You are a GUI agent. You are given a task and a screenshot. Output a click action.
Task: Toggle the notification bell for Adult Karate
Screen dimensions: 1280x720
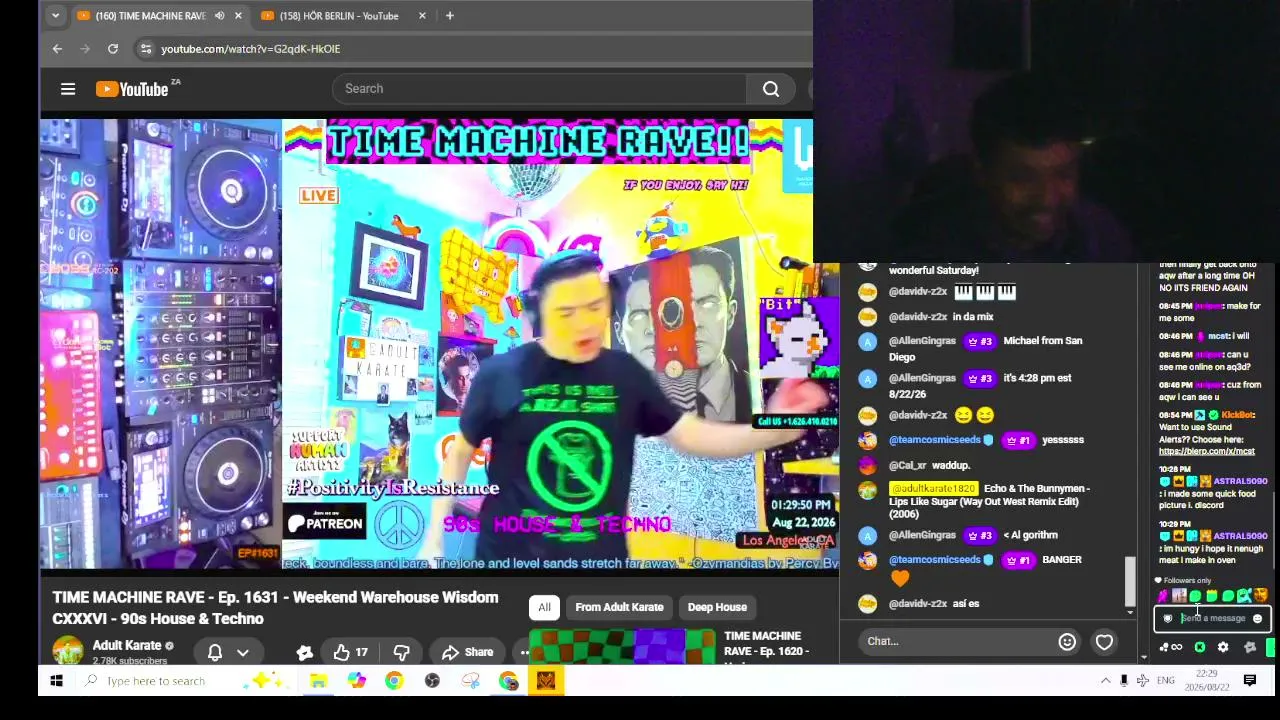214,652
